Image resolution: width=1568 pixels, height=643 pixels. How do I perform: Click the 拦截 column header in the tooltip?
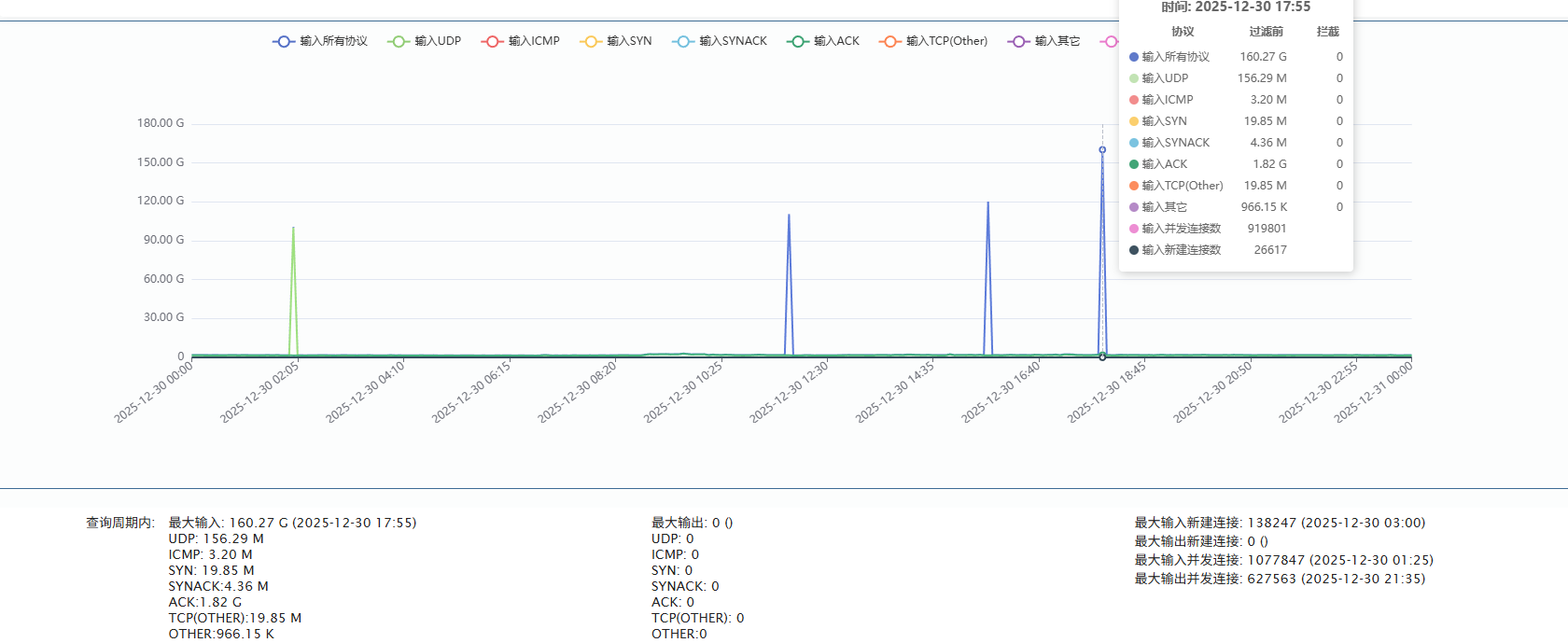click(1327, 32)
